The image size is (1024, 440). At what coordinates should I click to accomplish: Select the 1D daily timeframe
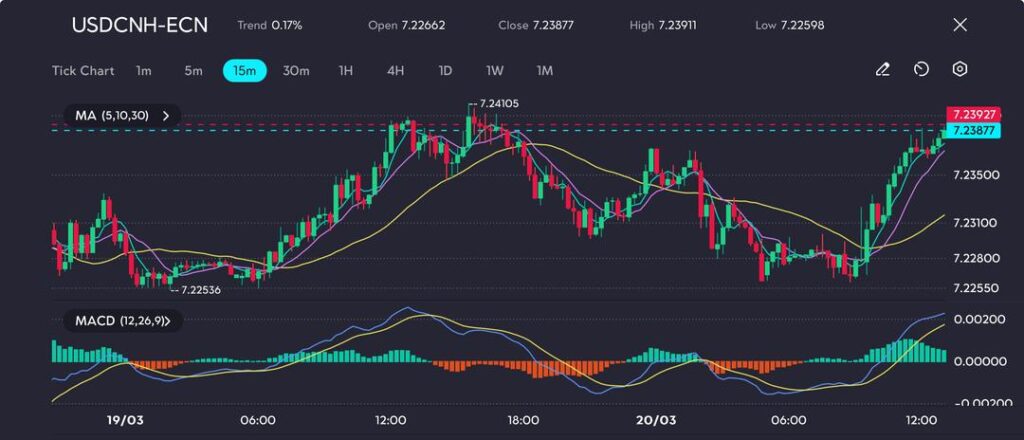445,71
